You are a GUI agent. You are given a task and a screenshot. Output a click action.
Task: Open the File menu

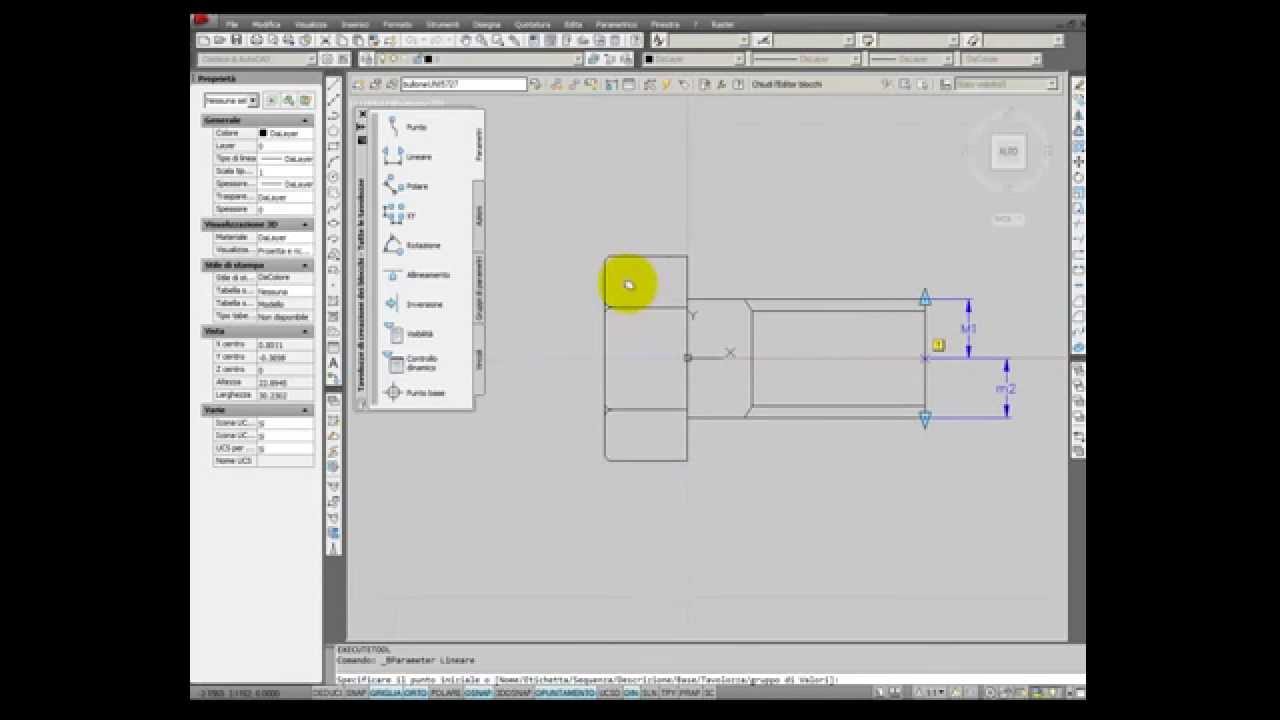[x=232, y=24]
